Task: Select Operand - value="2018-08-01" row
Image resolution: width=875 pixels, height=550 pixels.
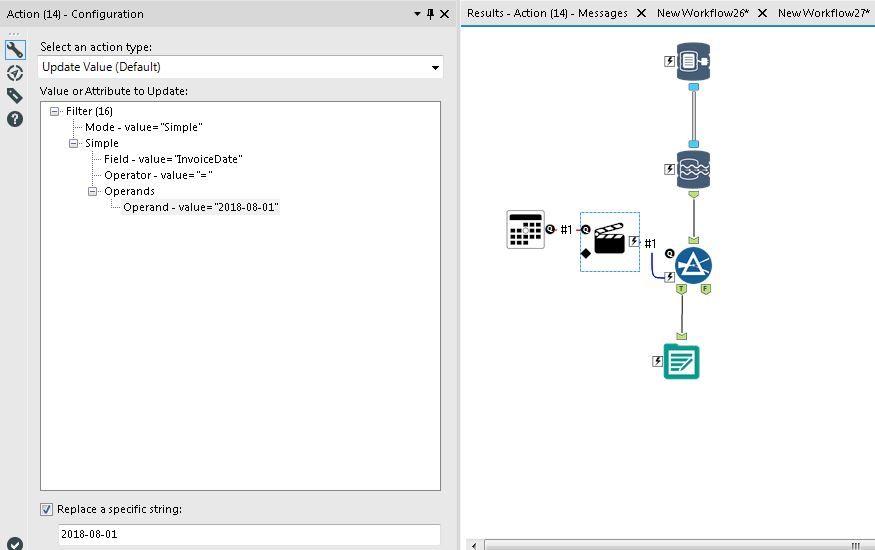Action: click(200, 207)
